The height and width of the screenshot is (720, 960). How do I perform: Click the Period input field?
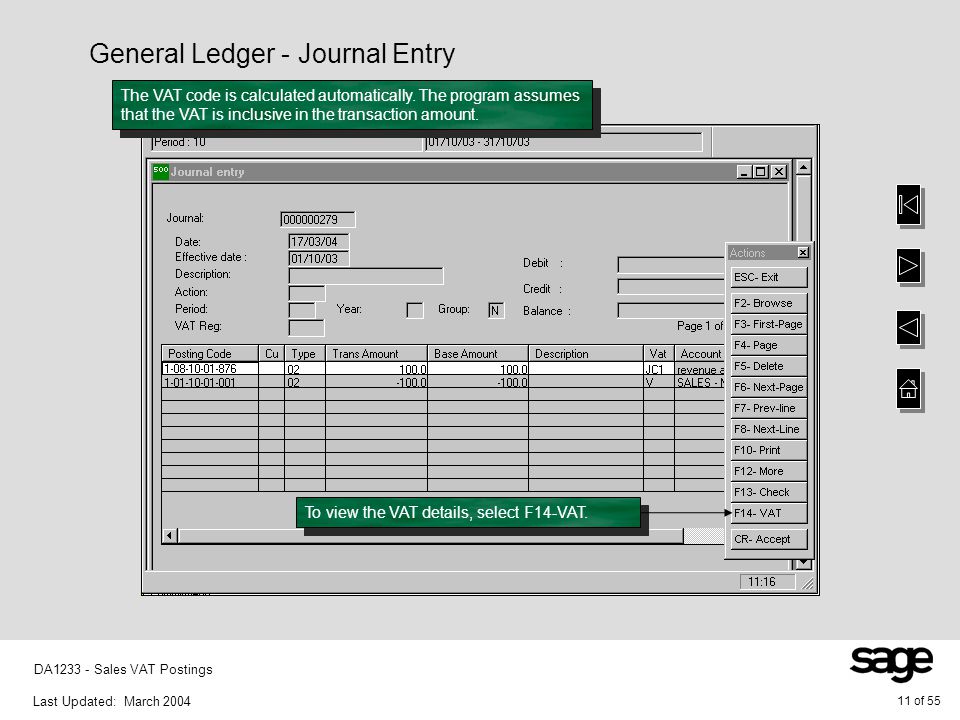(302, 310)
